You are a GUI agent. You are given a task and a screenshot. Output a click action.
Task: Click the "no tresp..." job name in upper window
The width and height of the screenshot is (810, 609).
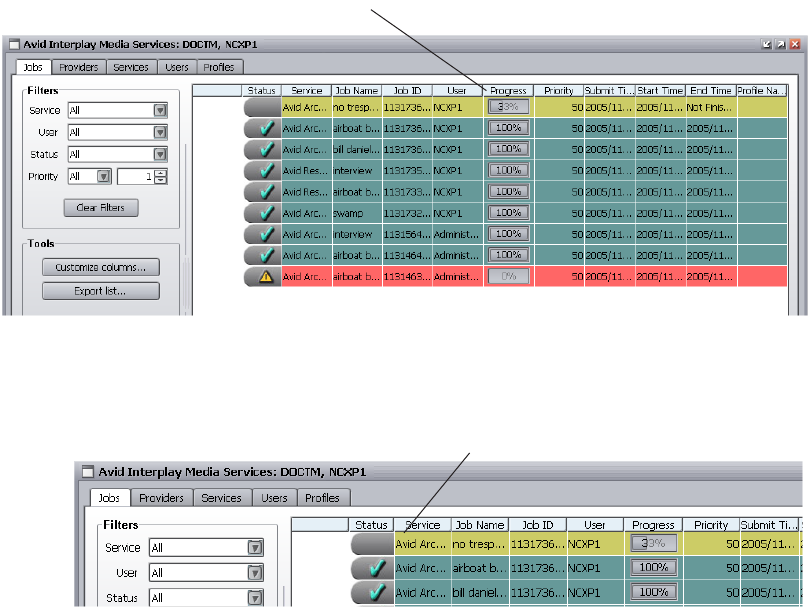click(357, 107)
